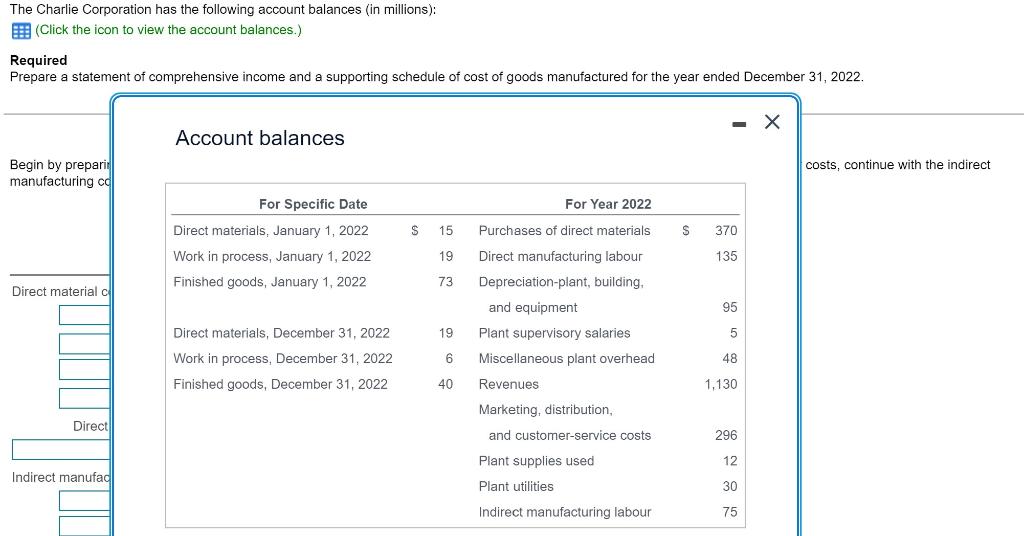Image resolution: width=1024 pixels, height=536 pixels.
Task: Select 'Direct materials, December 31, 2022' label
Action: pyautogui.click(x=281, y=333)
